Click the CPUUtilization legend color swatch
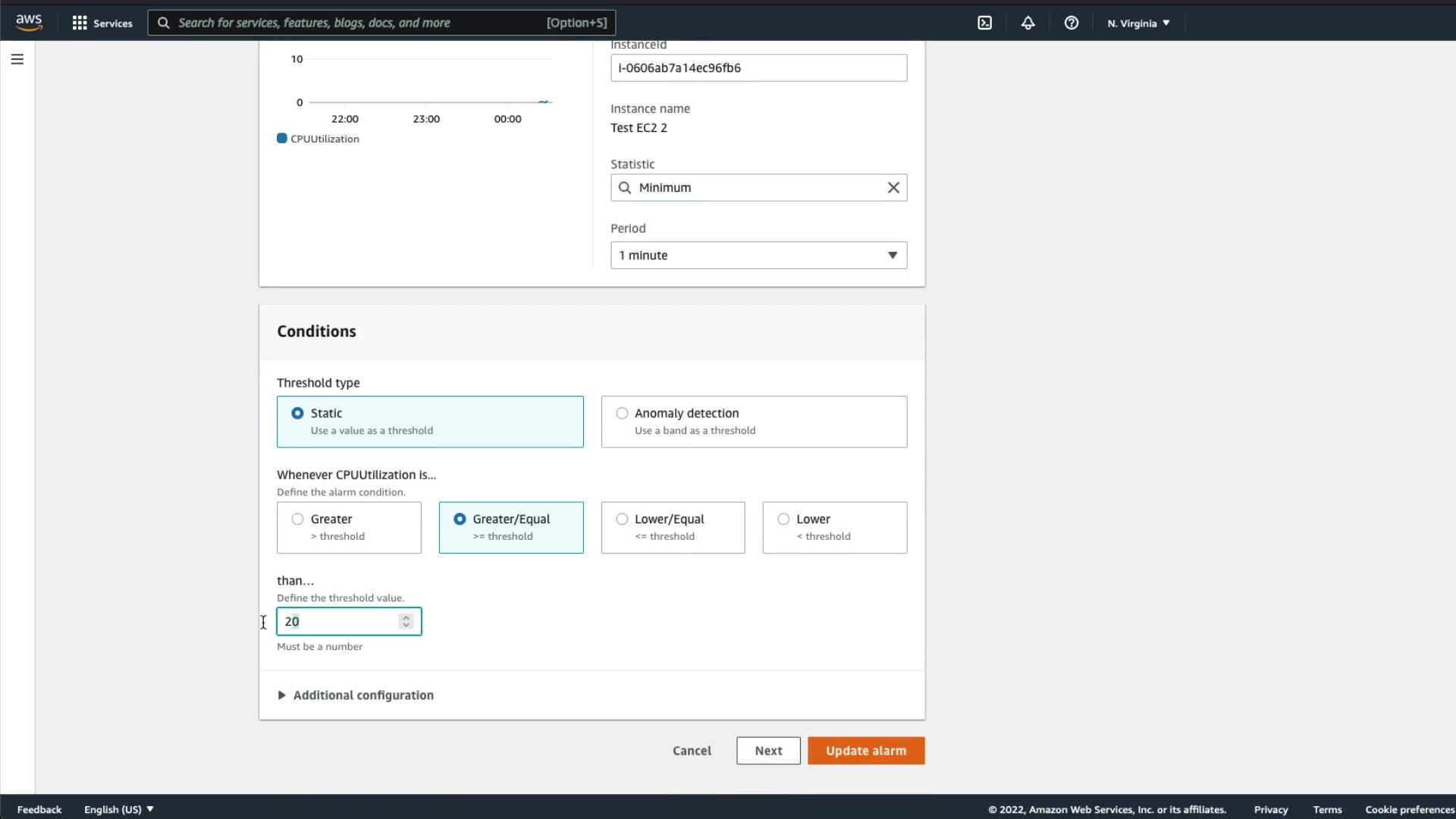This screenshot has width=1456, height=819. (x=282, y=139)
